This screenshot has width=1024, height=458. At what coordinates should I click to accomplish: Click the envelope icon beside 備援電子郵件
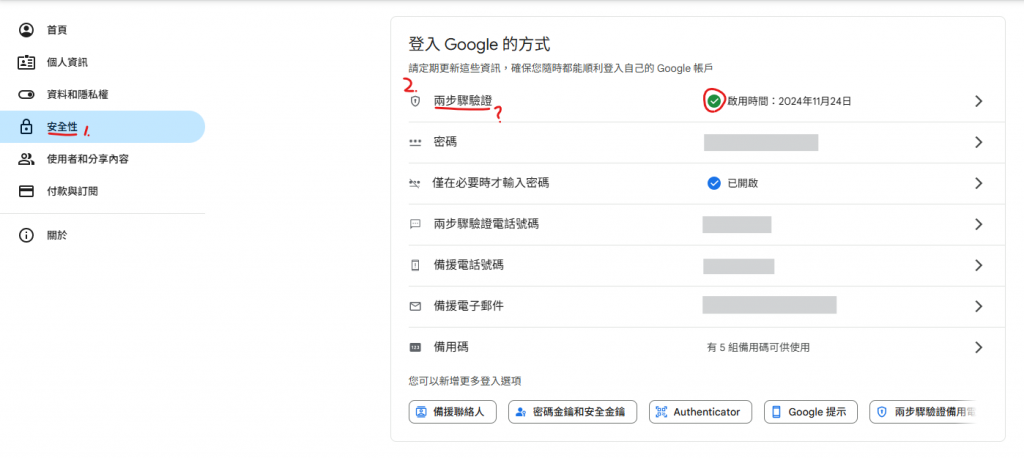click(x=415, y=306)
